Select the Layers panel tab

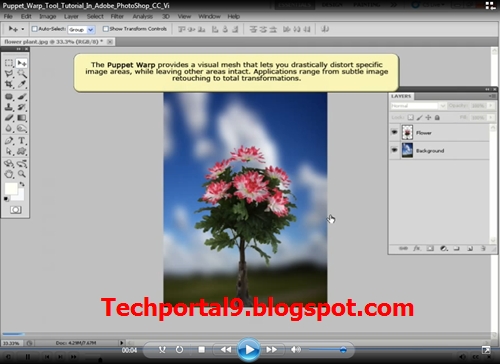click(401, 96)
